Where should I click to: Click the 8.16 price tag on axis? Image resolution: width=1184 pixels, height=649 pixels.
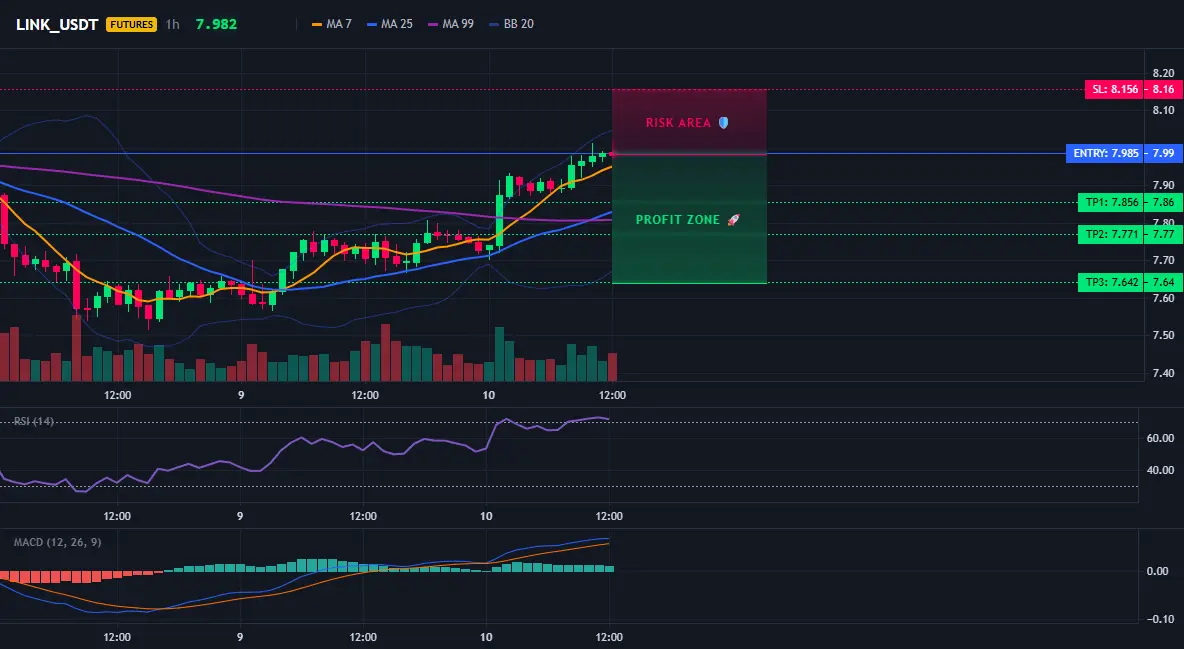pos(1164,89)
